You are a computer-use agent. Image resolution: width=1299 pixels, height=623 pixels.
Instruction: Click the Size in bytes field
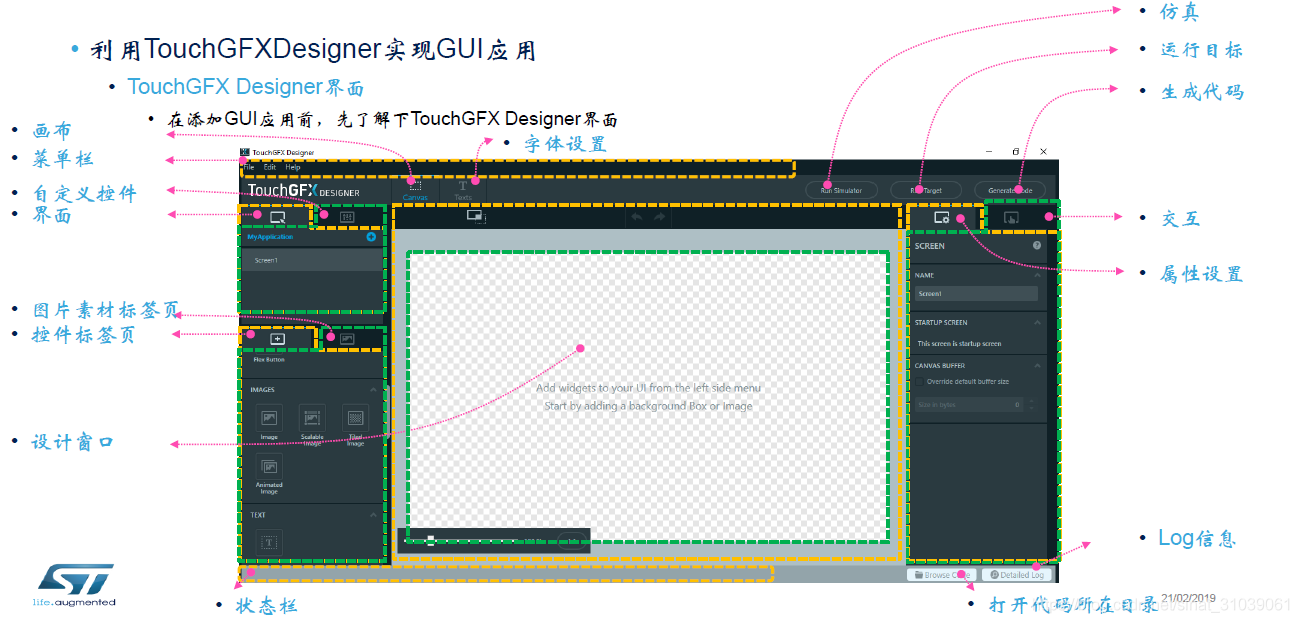coord(968,405)
